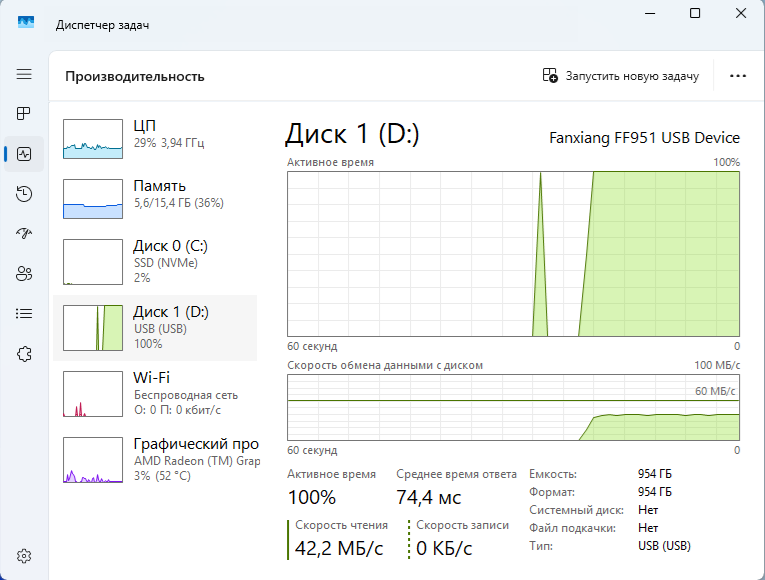765x580 pixels.
Task: Open the Startup apps icon
Action: [24, 233]
